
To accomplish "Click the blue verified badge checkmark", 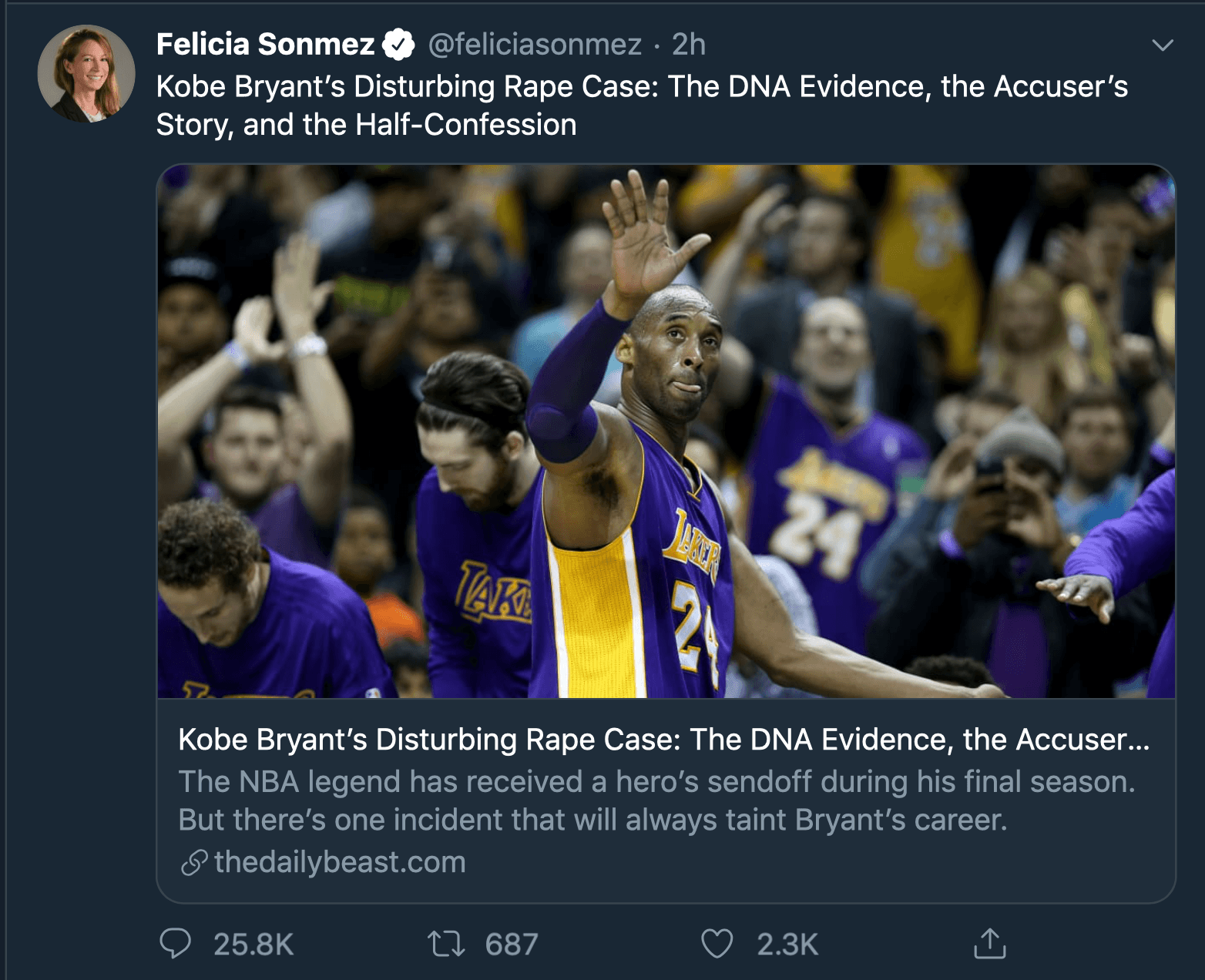I will pos(398,45).
